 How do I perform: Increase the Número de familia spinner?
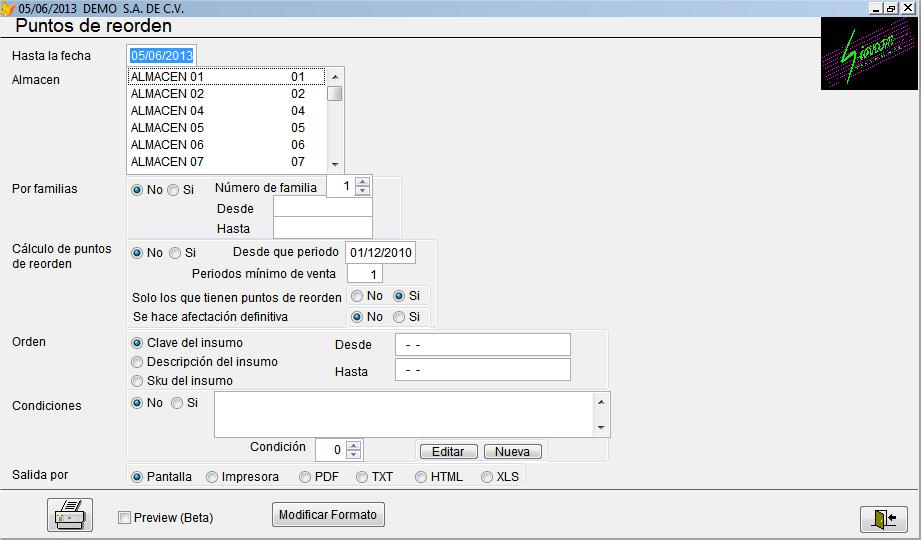tap(362, 182)
